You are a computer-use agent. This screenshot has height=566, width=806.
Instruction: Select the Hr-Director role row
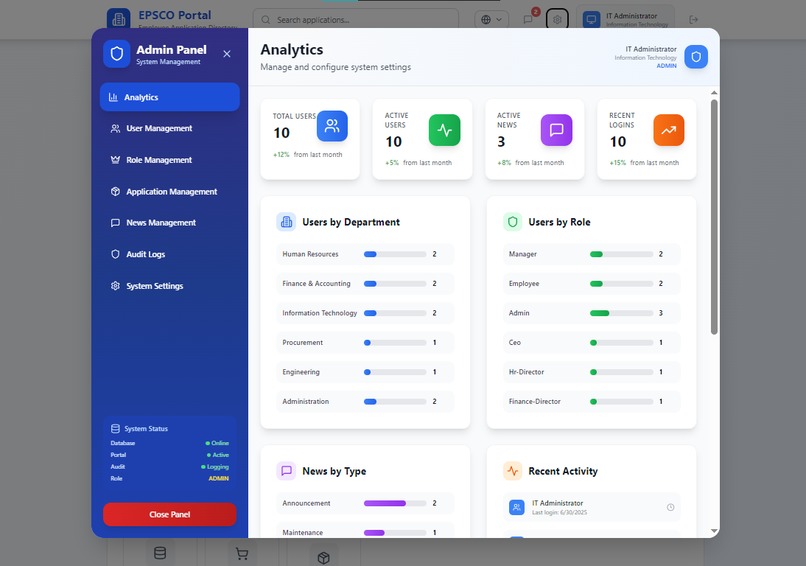[591, 372]
